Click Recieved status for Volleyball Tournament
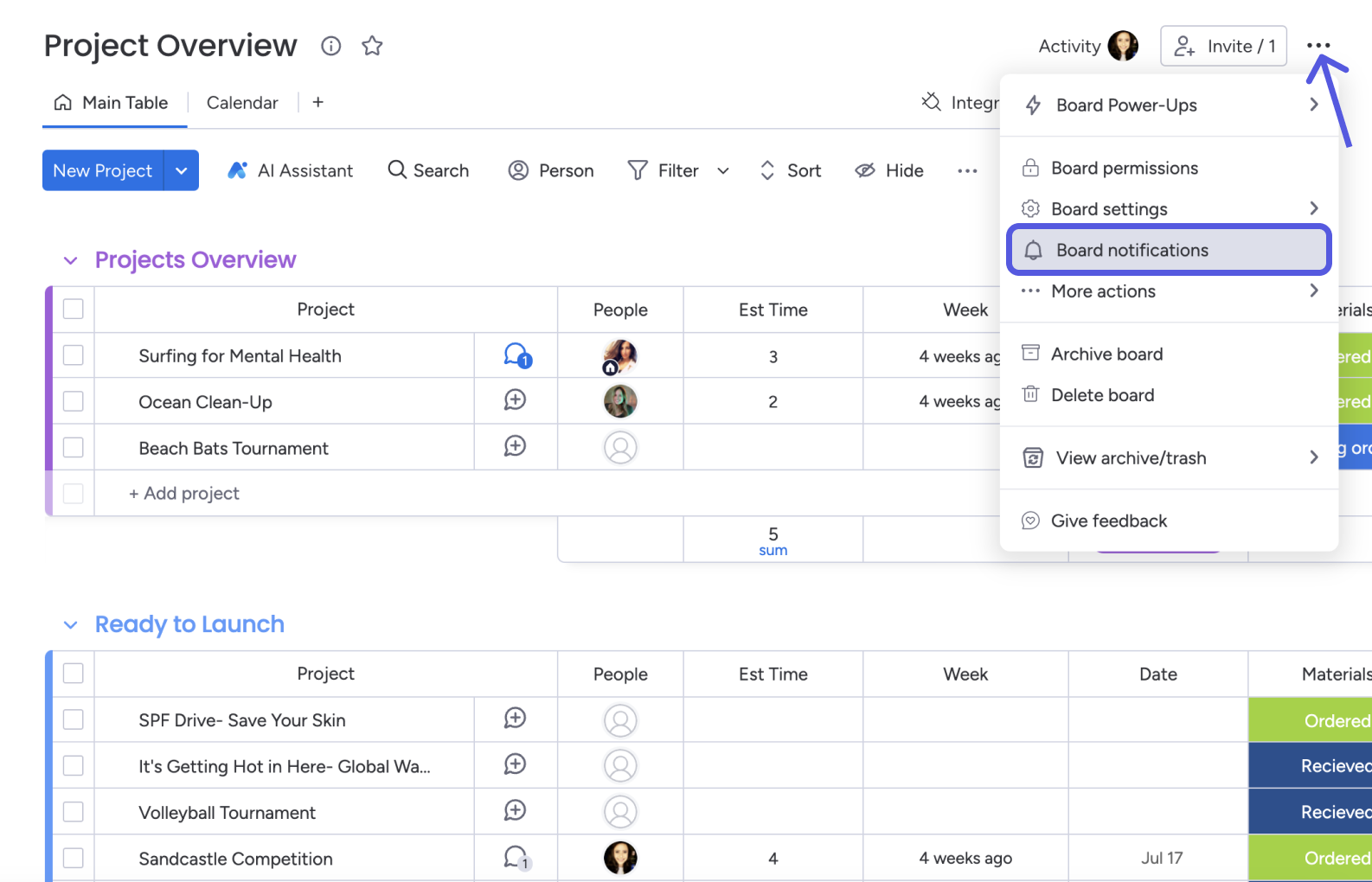 (x=1310, y=812)
